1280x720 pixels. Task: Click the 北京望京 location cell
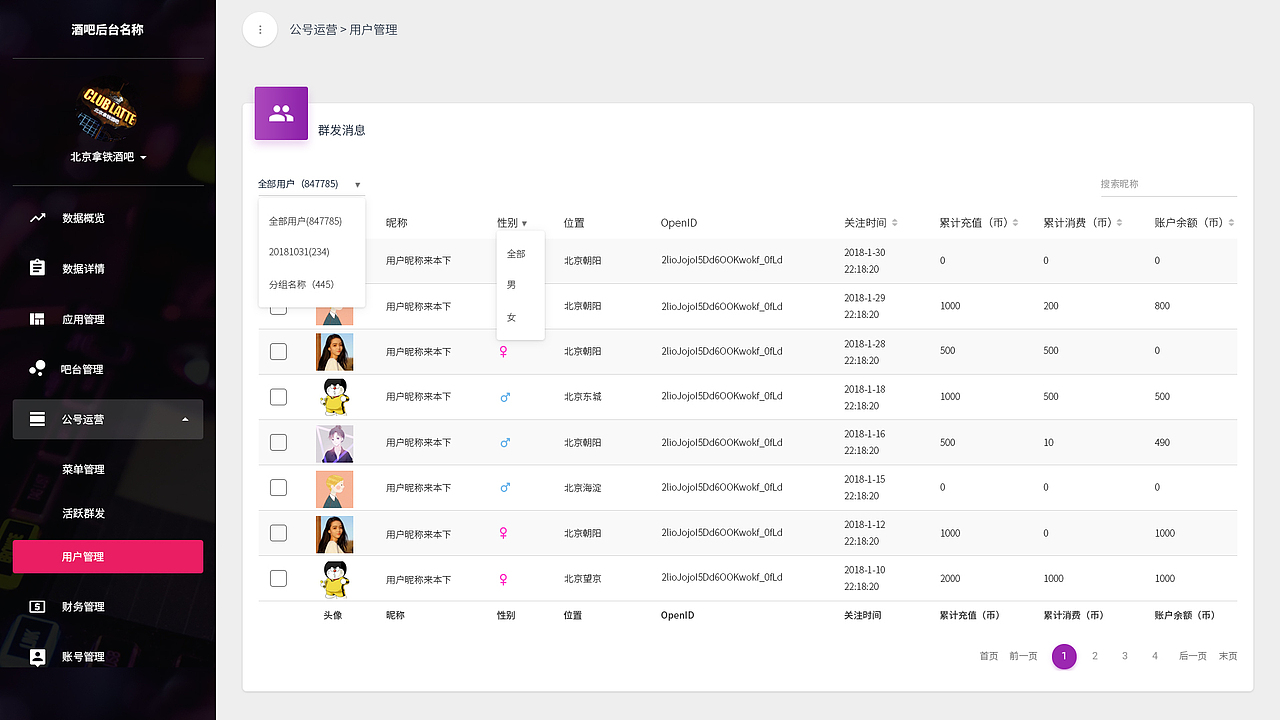pyautogui.click(x=583, y=579)
